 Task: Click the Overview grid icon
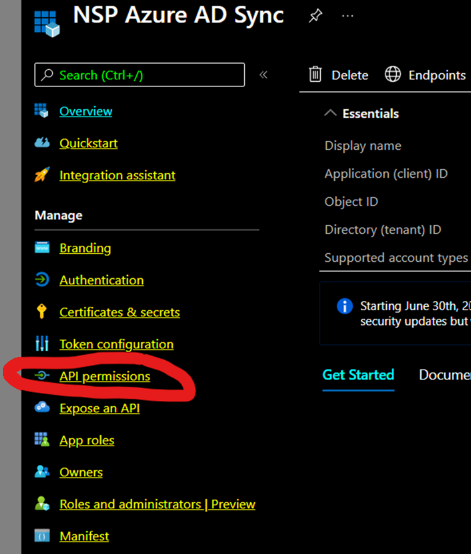[41, 111]
